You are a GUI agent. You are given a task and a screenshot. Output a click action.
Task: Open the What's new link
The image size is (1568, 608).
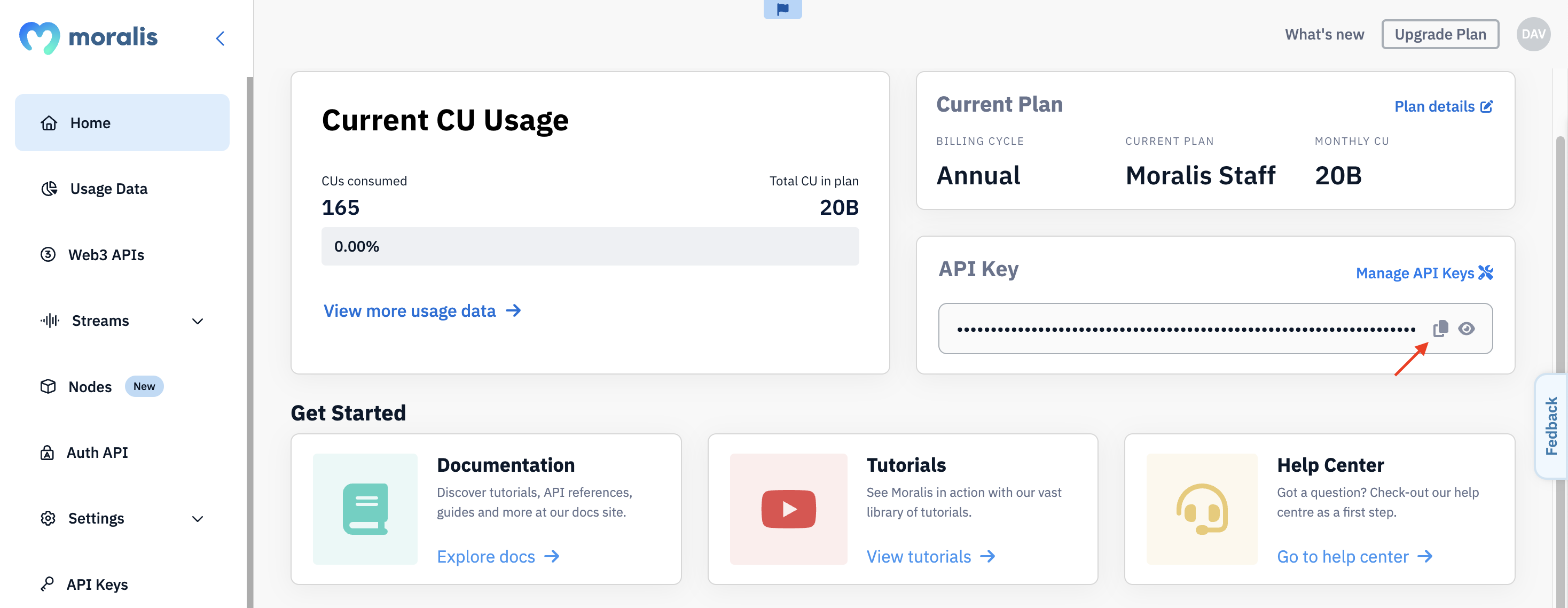point(1324,35)
